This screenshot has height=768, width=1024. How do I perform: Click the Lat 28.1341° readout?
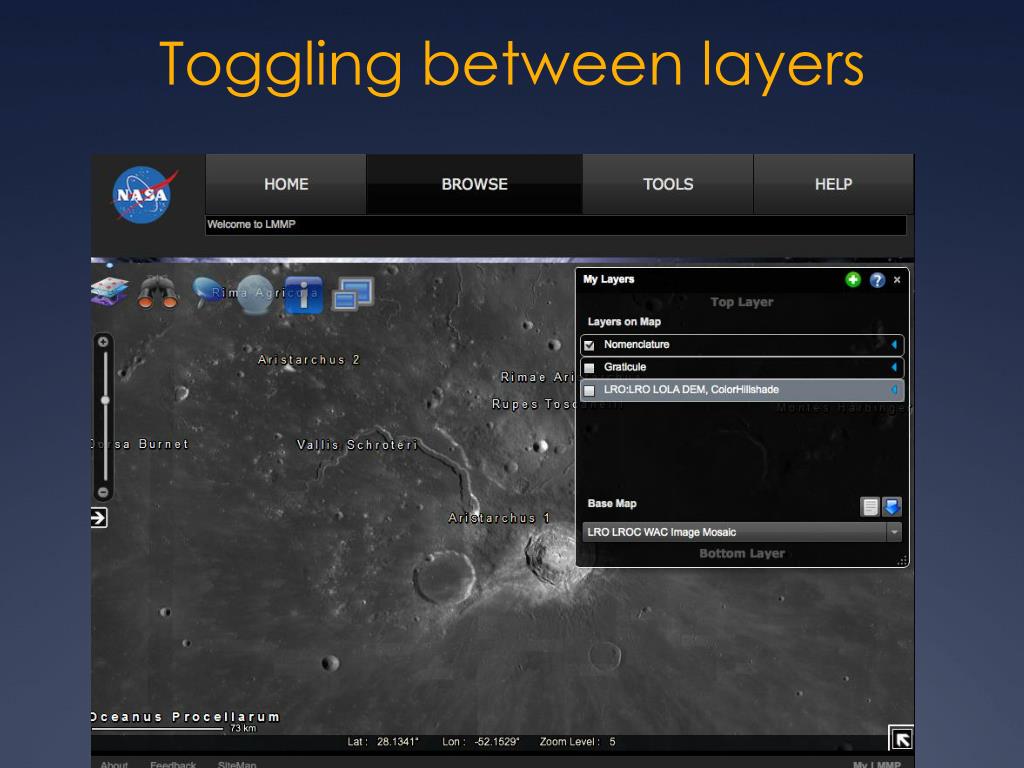pyautogui.click(x=383, y=742)
